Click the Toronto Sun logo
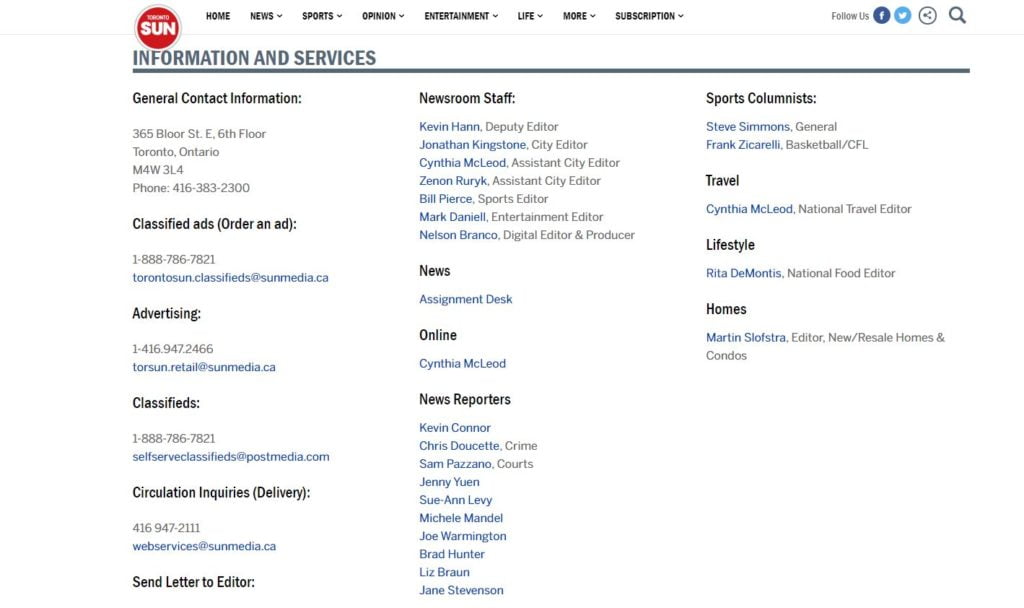Viewport: 1024px width, 608px height. tap(157, 27)
